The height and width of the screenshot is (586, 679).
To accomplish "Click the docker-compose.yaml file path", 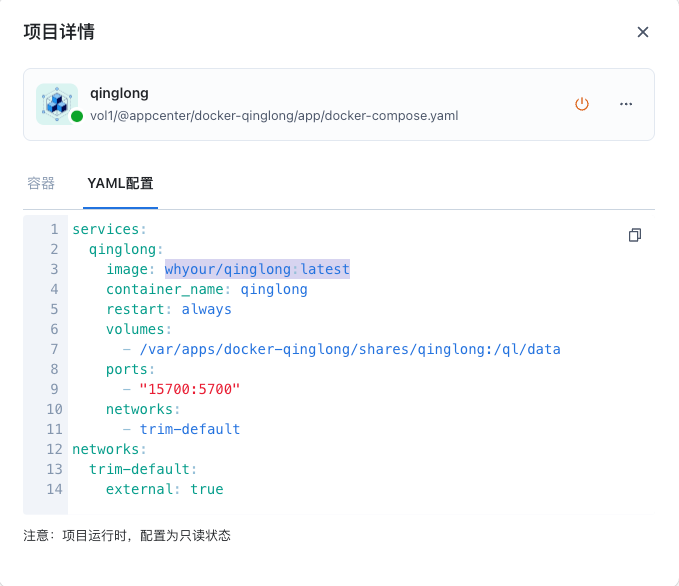I will tap(274, 116).
